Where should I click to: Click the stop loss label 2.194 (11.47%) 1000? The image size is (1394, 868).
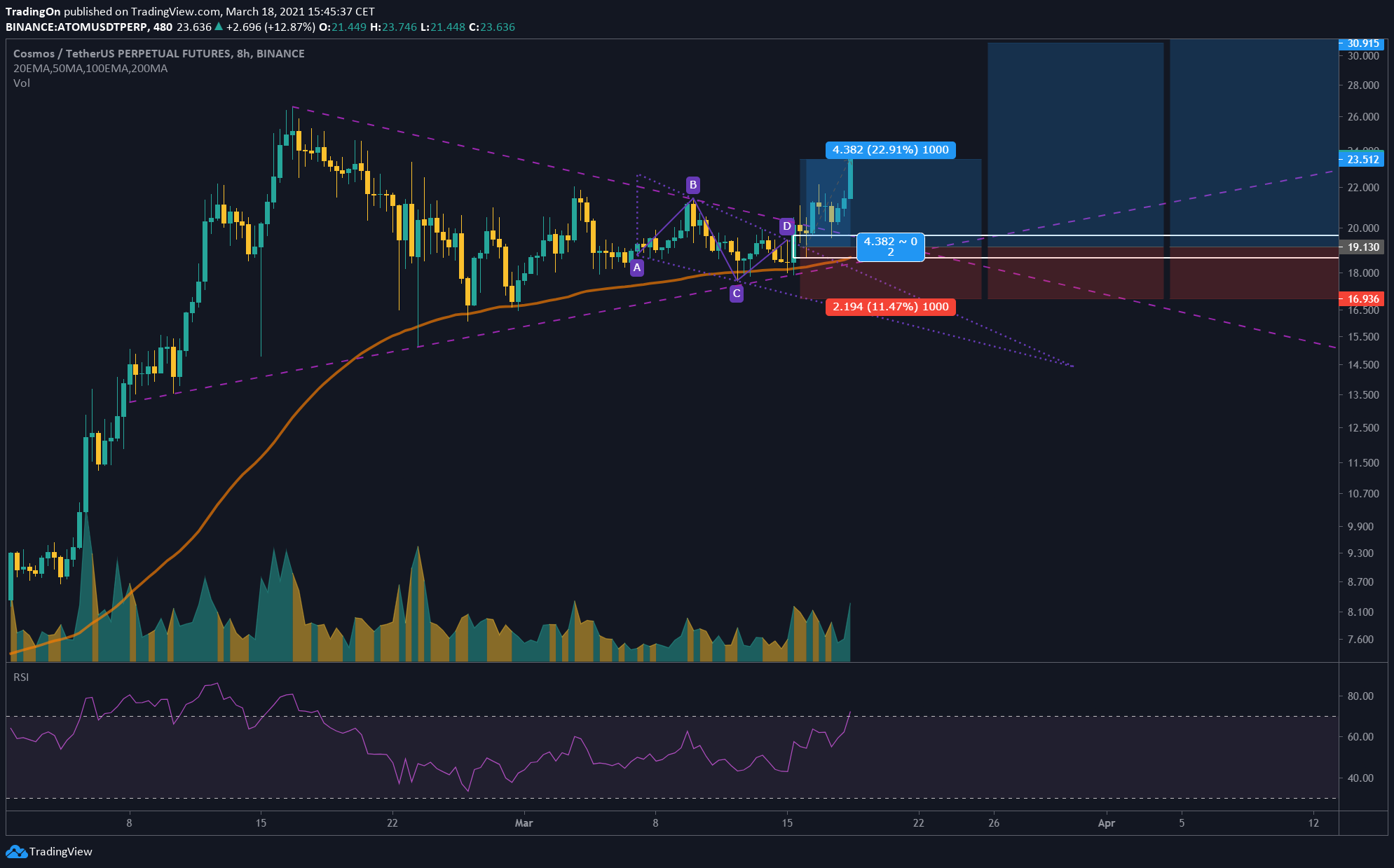tap(891, 307)
